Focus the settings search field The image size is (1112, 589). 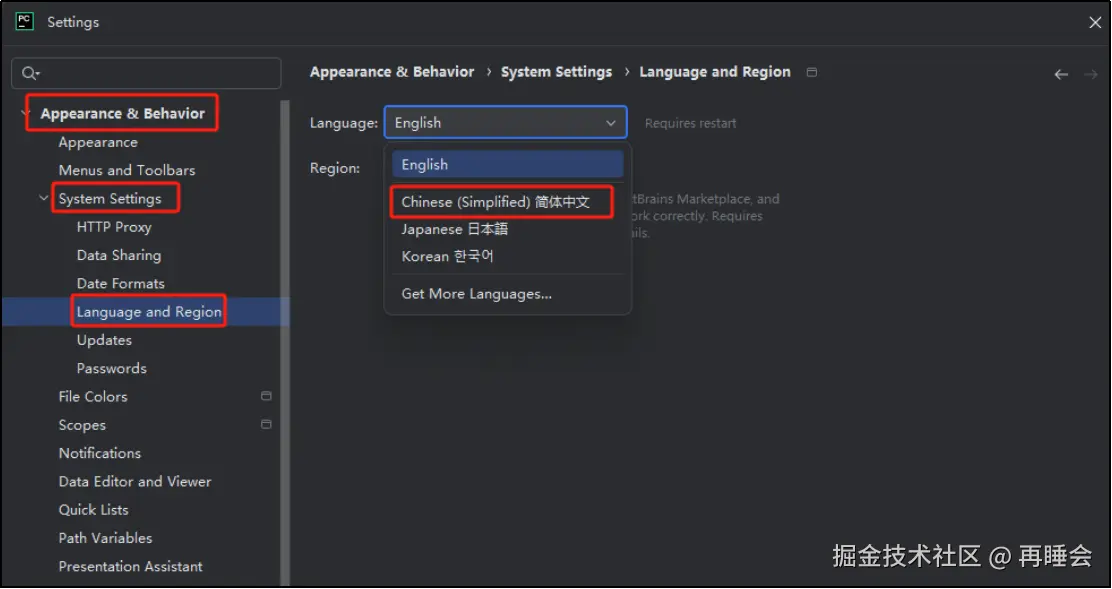pos(146,73)
